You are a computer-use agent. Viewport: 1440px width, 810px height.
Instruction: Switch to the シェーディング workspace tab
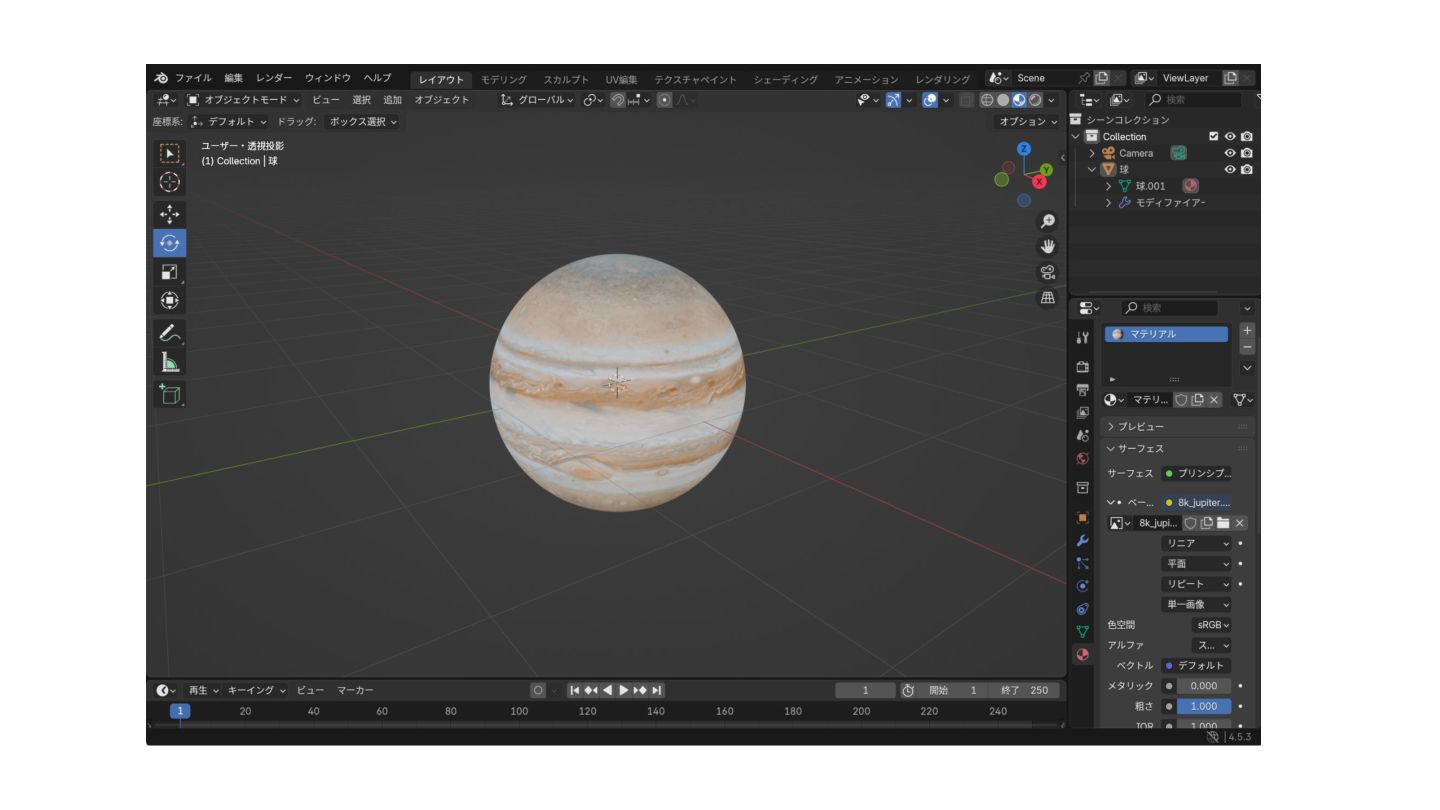(785, 80)
